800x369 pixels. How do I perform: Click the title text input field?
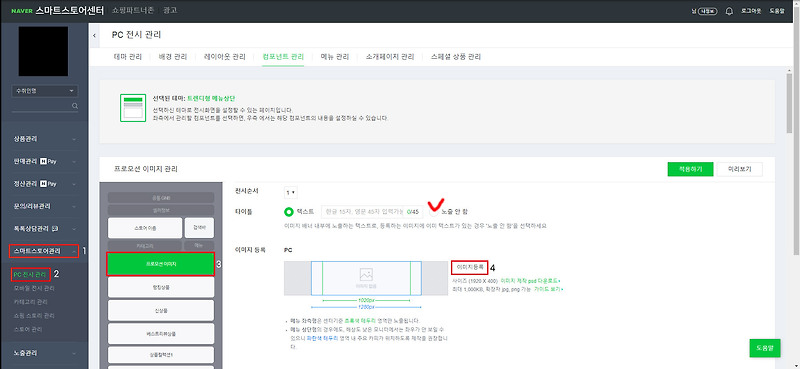point(371,211)
